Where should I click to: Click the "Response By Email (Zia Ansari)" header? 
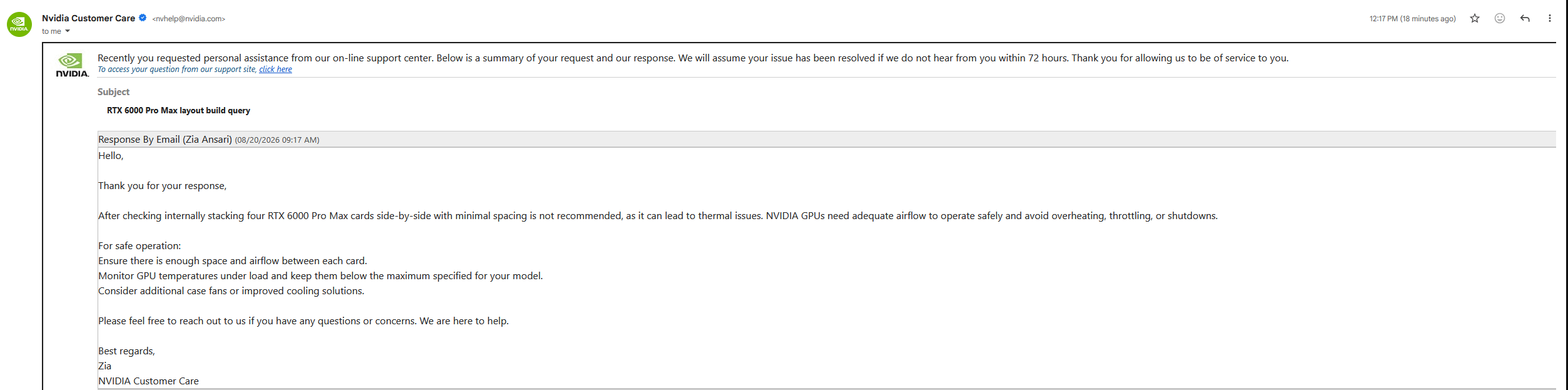165,140
